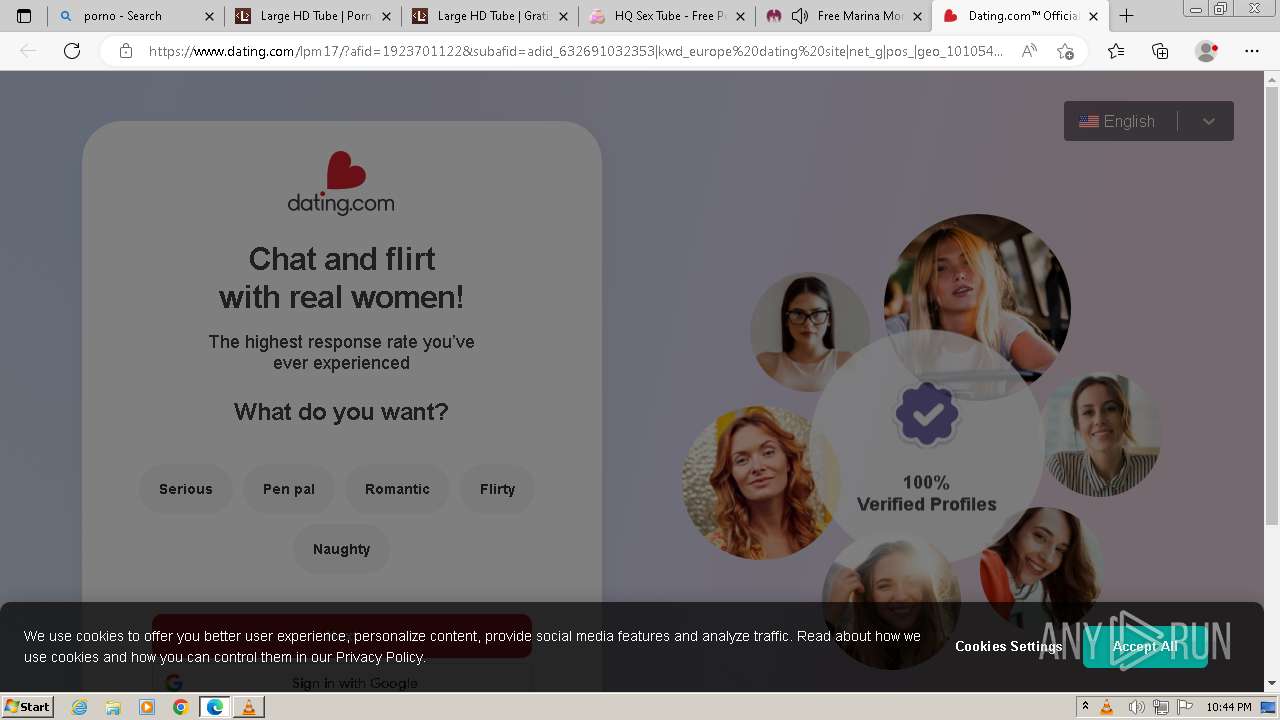
Task: Show hidden system tray icons
Action: (x=1085, y=707)
